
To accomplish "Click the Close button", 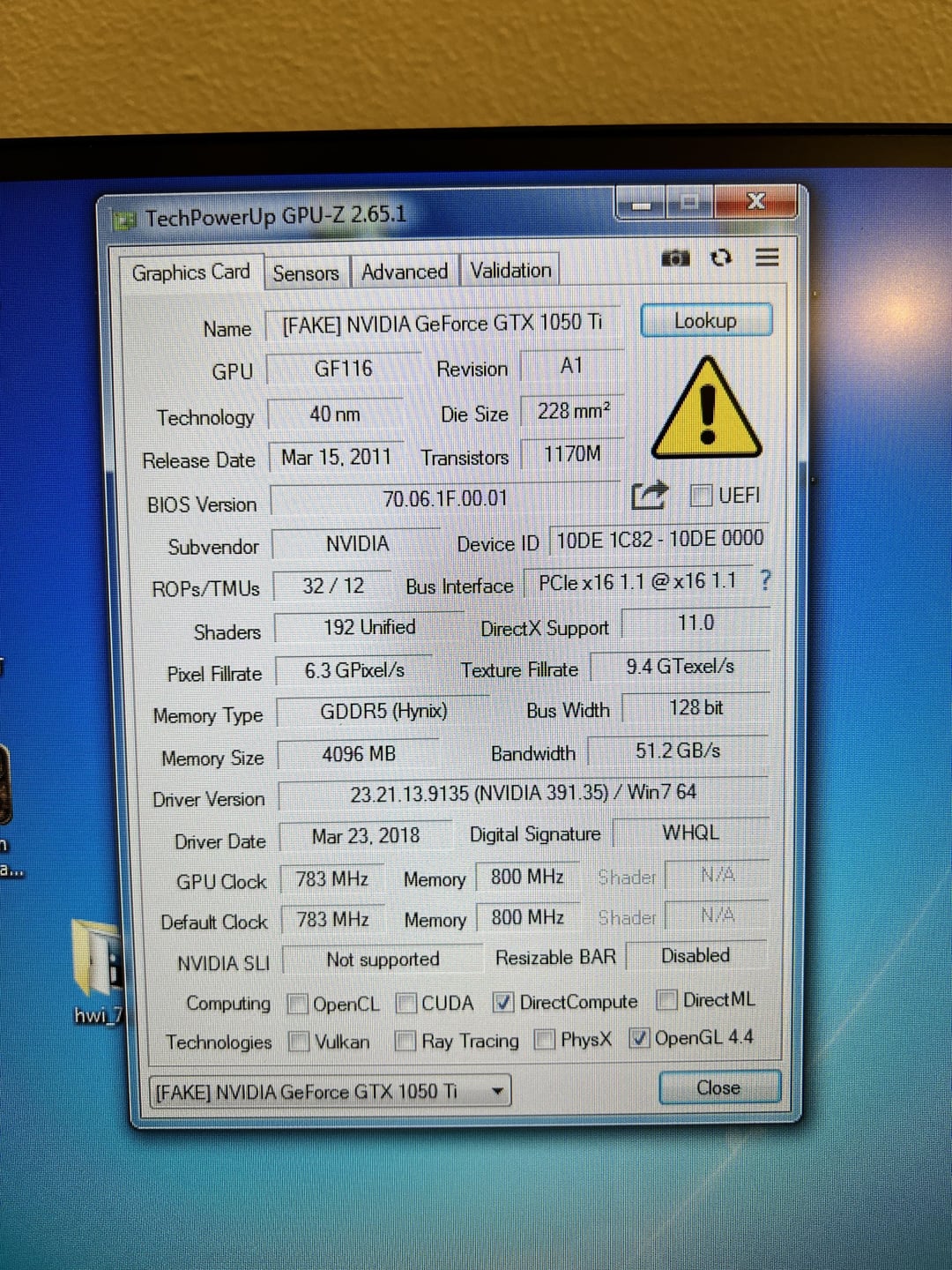I will click(719, 1087).
